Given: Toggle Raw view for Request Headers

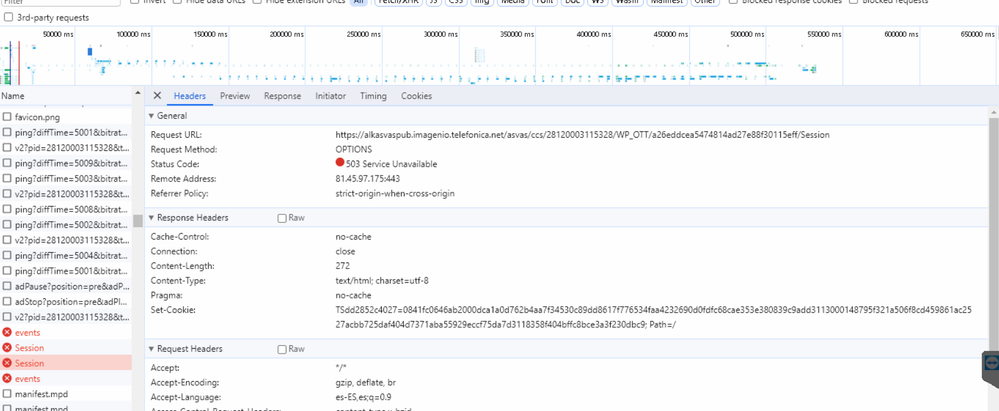Looking at the screenshot, I should point(282,349).
